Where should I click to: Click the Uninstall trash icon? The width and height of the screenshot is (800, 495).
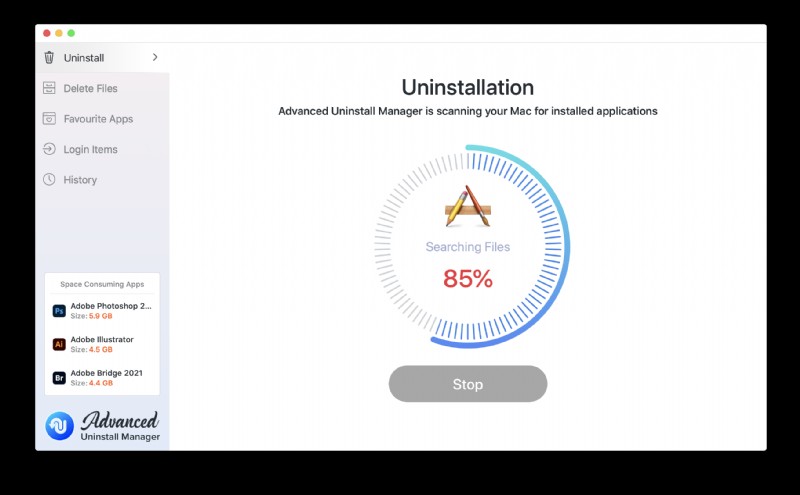[49, 58]
